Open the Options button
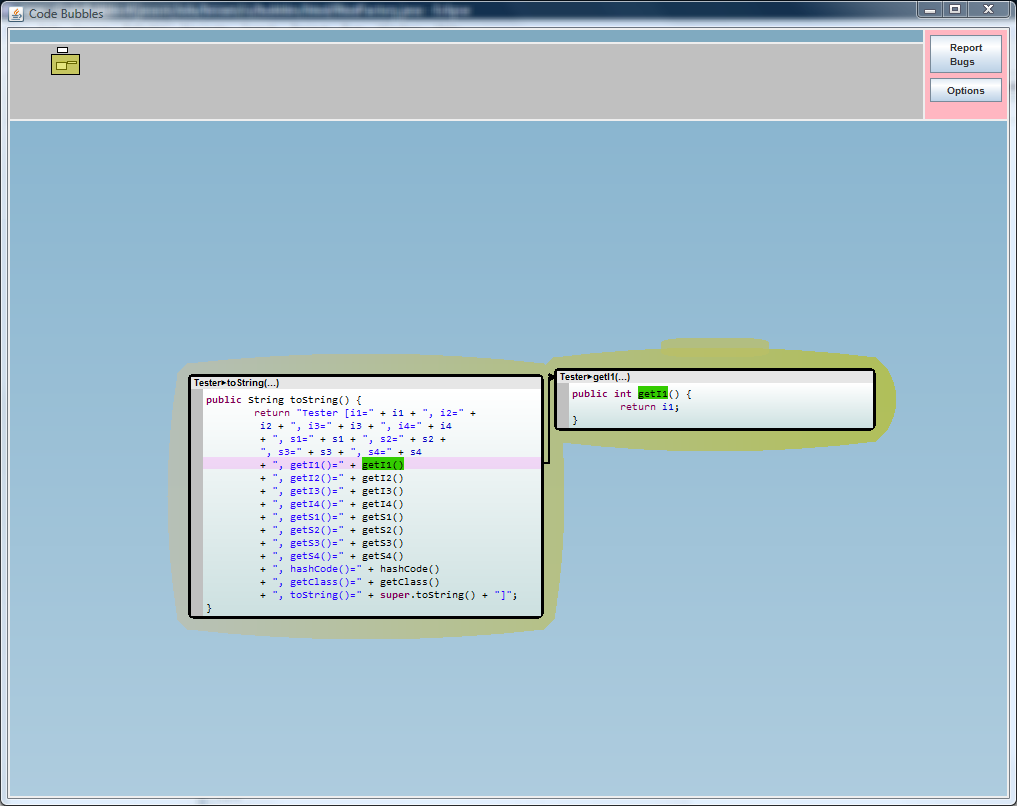The image size is (1017, 806). pyautogui.click(x=966, y=91)
